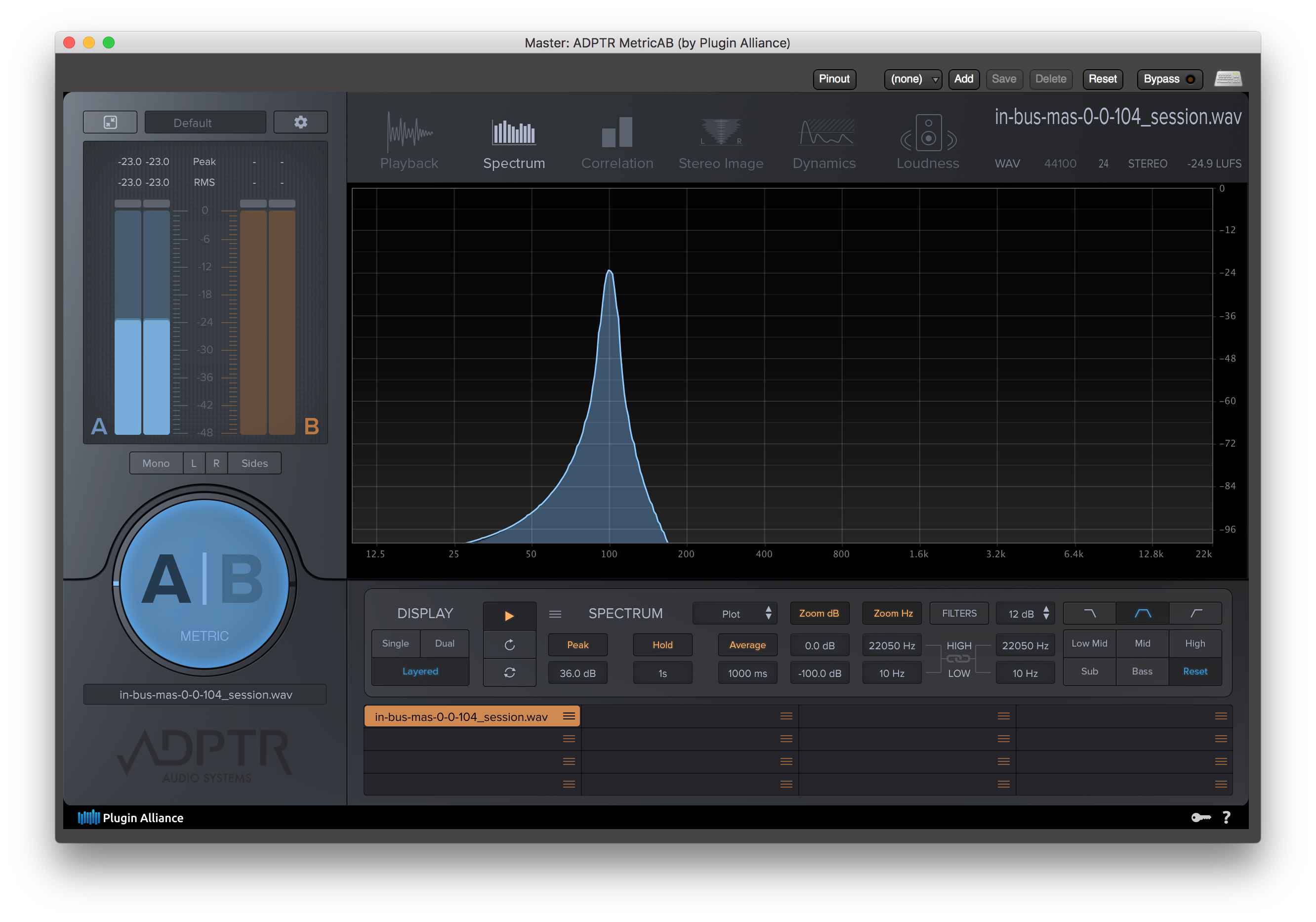Click the spectrum peak at 100 Hz
1316x922 pixels.
click(609, 271)
